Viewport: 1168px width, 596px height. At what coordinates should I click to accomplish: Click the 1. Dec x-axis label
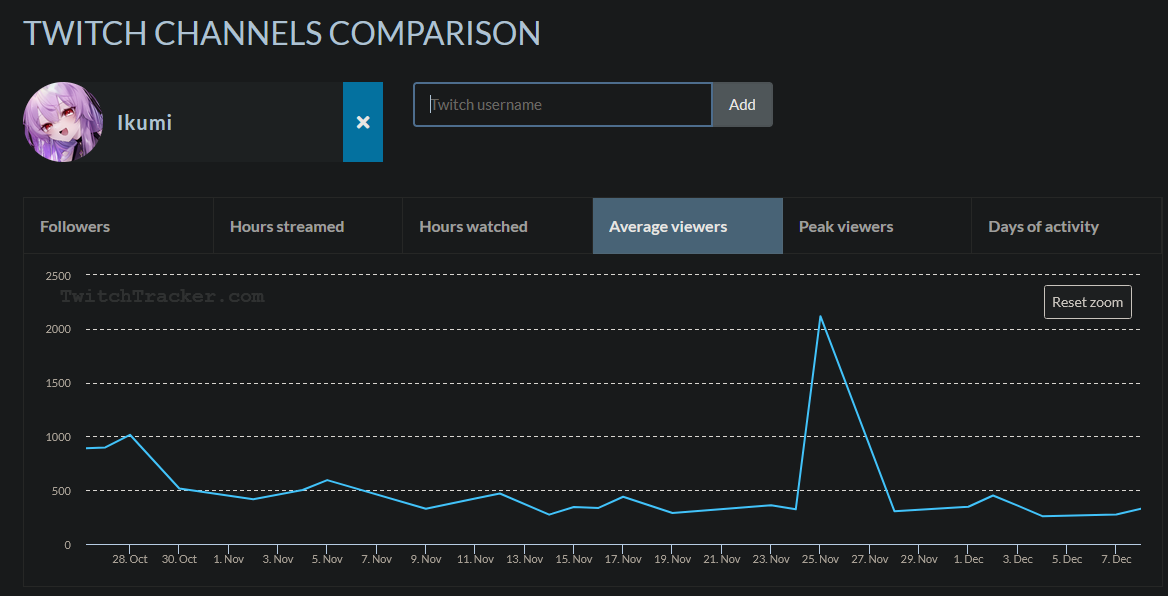(x=968, y=559)
